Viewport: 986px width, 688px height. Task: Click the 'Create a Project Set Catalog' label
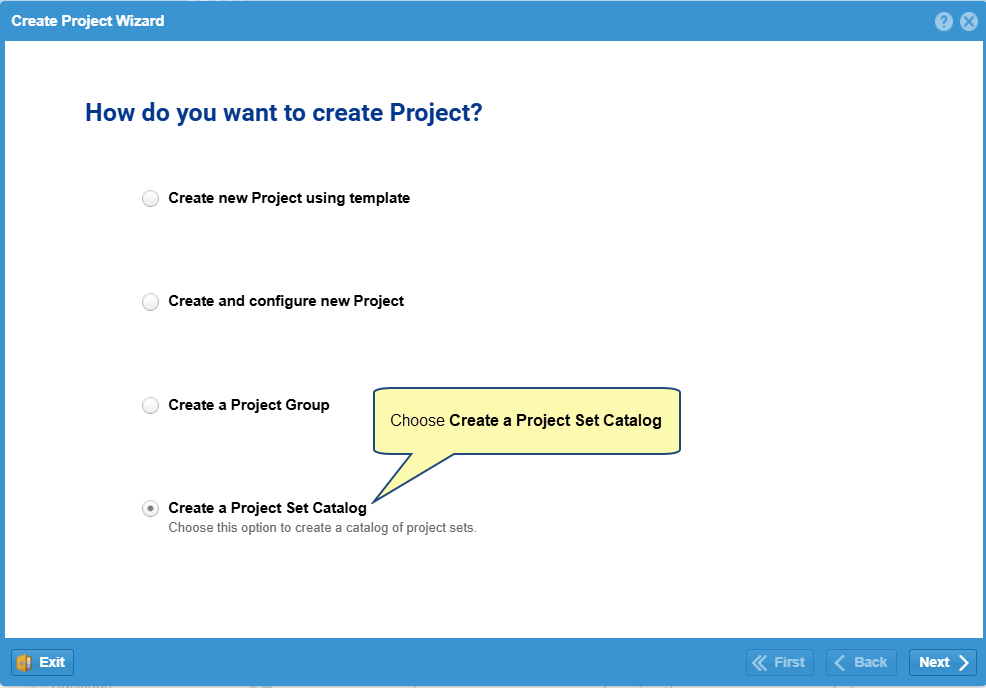point(267,508)
